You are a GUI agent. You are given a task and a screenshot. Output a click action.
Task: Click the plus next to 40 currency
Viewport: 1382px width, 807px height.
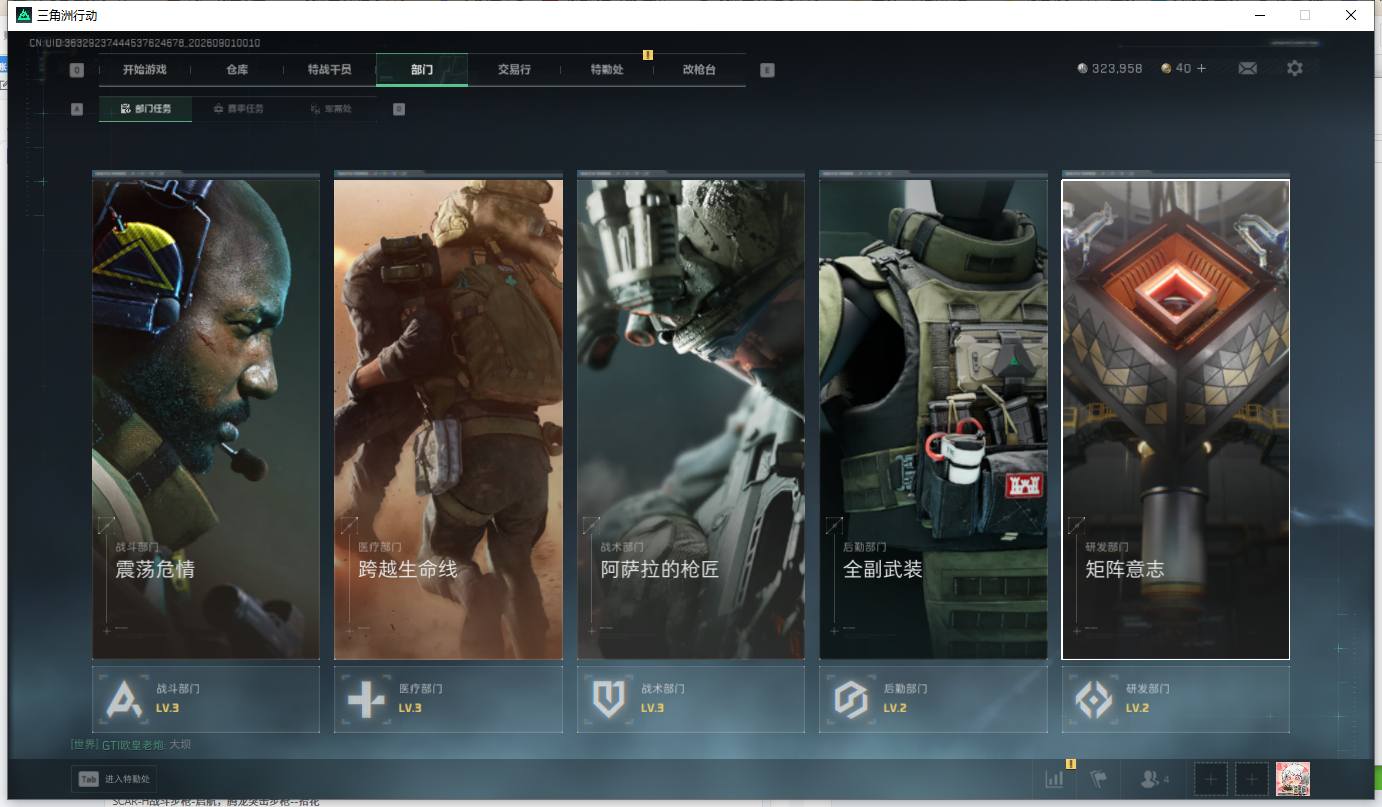tap(1201, 68)
